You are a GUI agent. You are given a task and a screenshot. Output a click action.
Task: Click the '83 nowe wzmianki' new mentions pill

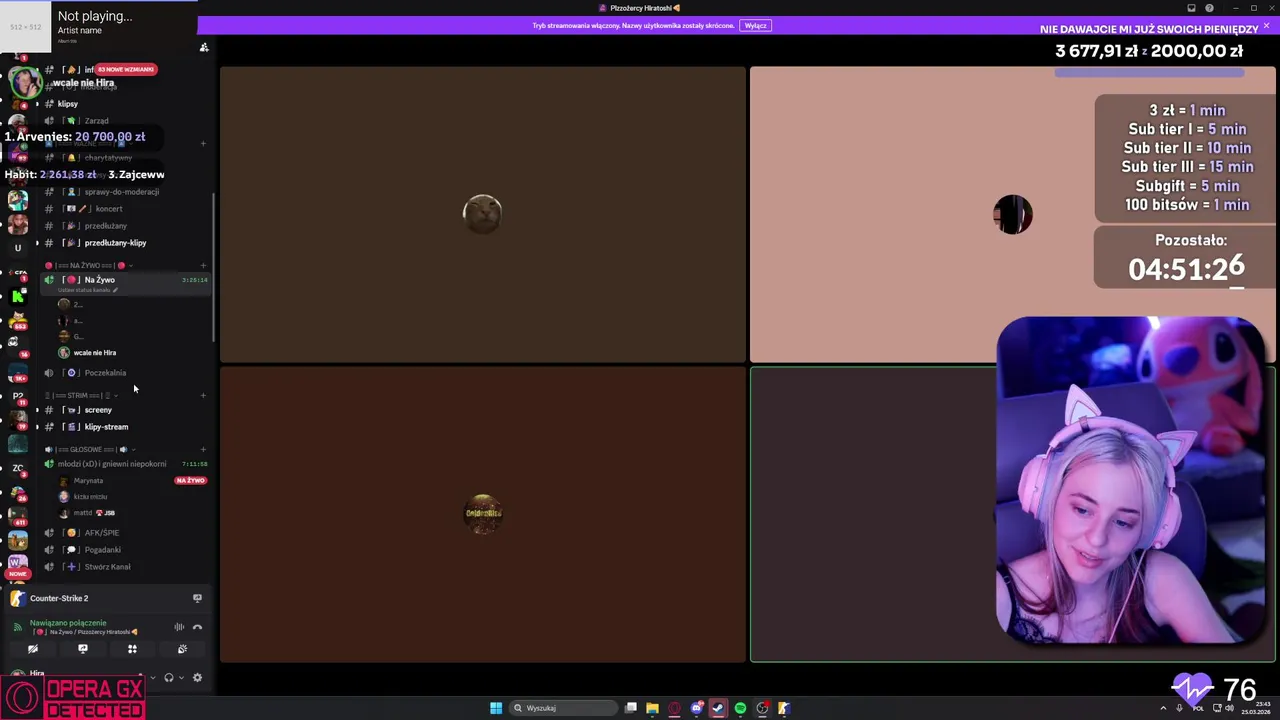(126, 70)
